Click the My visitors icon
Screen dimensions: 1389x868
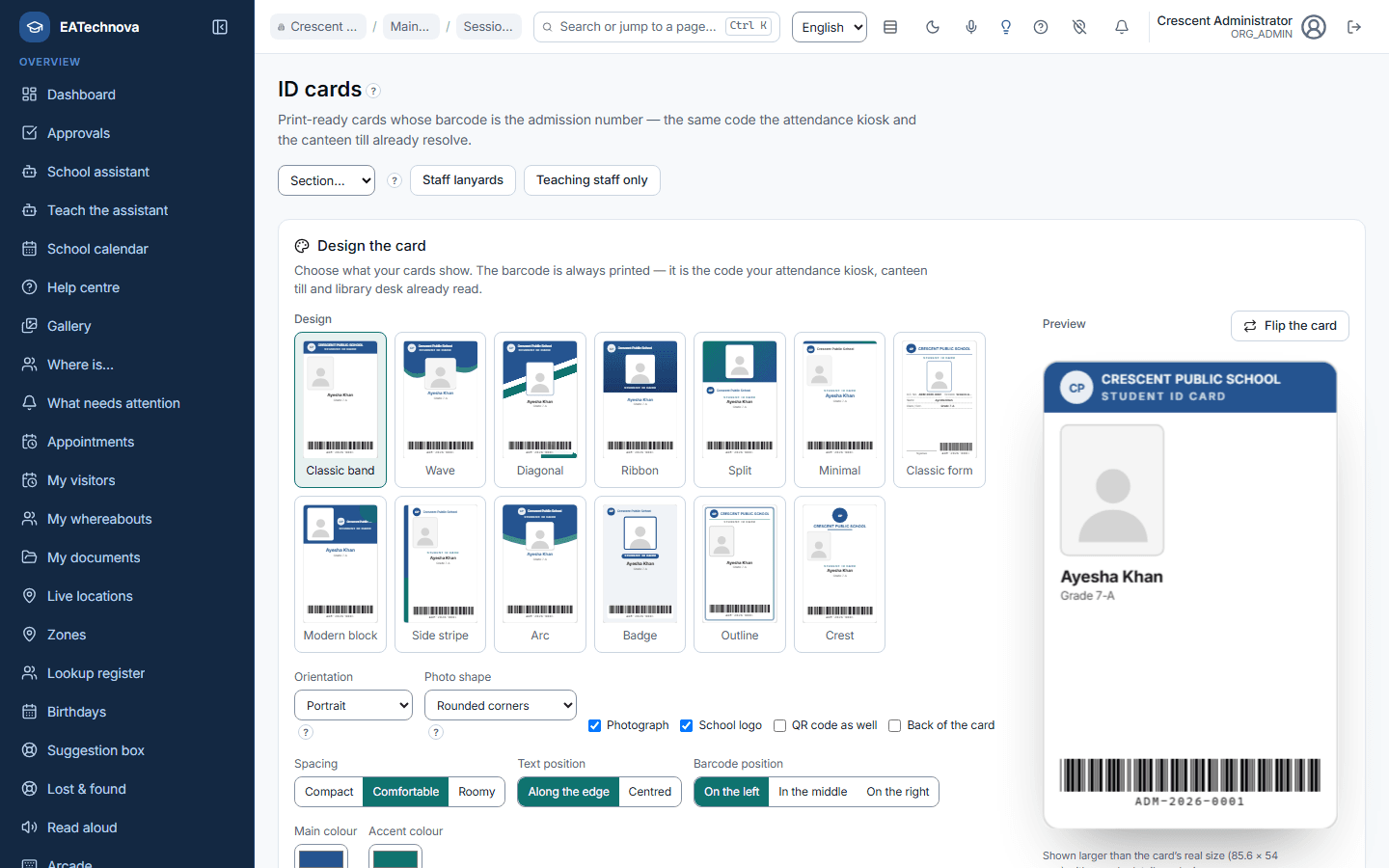[30, 480]
